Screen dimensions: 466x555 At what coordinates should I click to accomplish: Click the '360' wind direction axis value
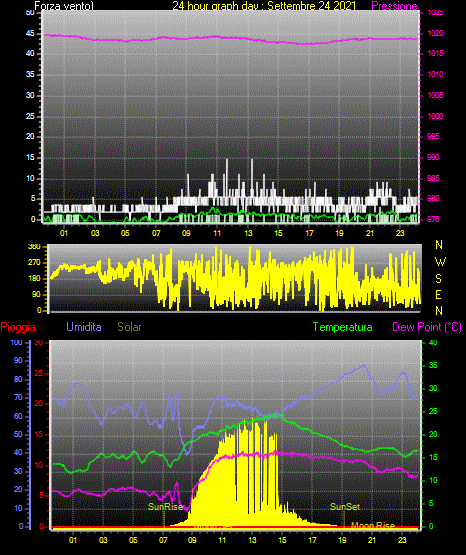[34, 247]
